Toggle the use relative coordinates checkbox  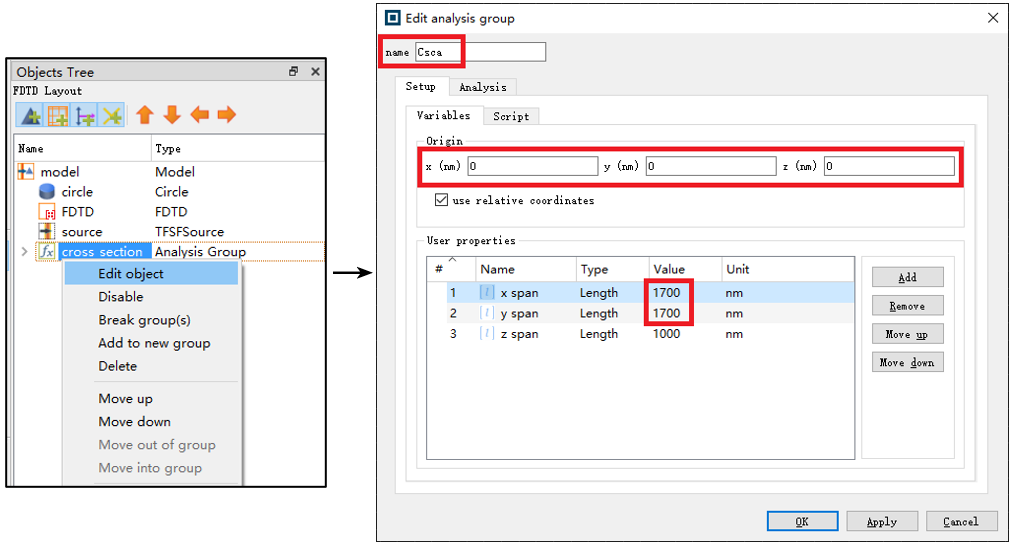(441, 200)
